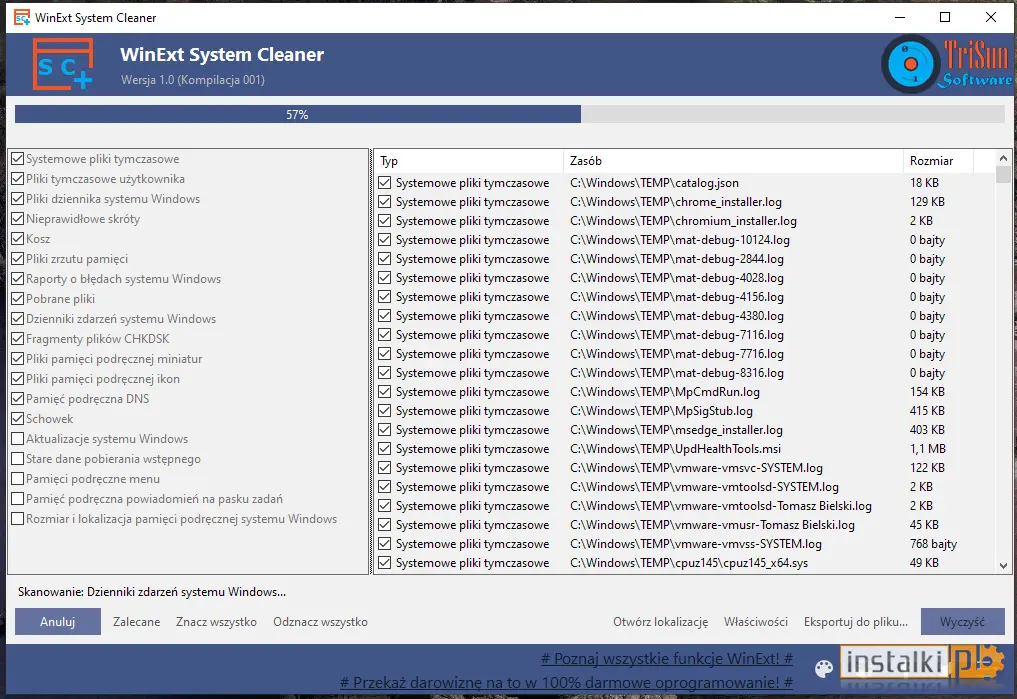Uncheck Pliki tymczasowe użytkownika category
1017x699 pixels.
(18, 179)
